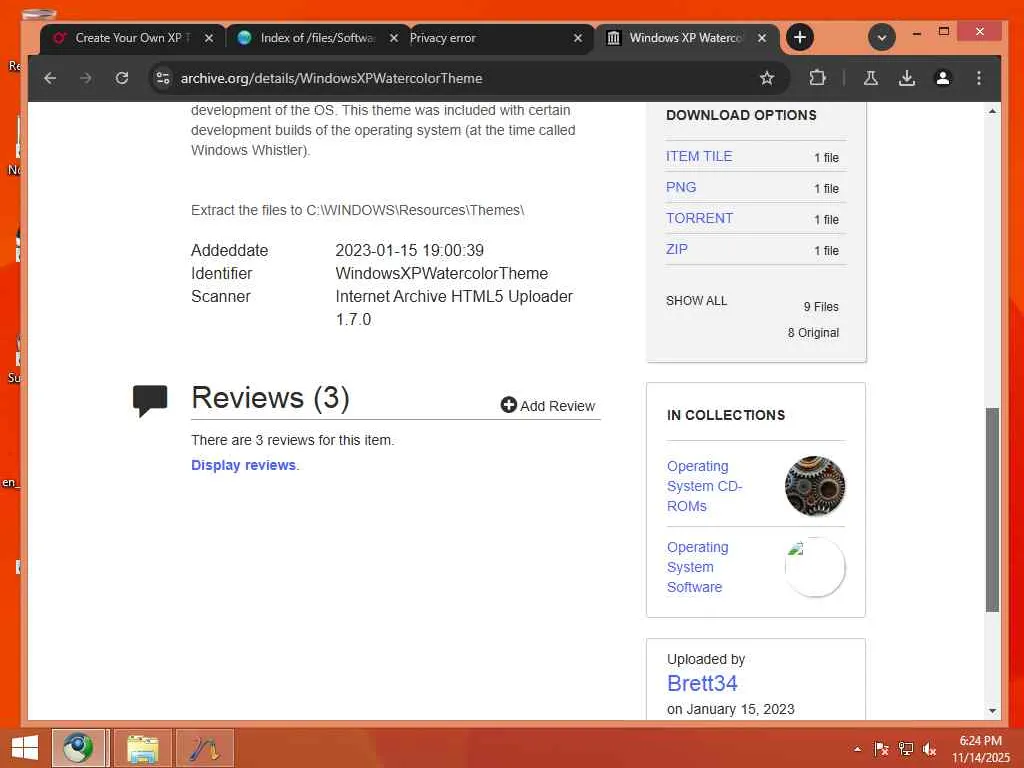Click the Operating System Software collection thumbnail

pos(814,567)
